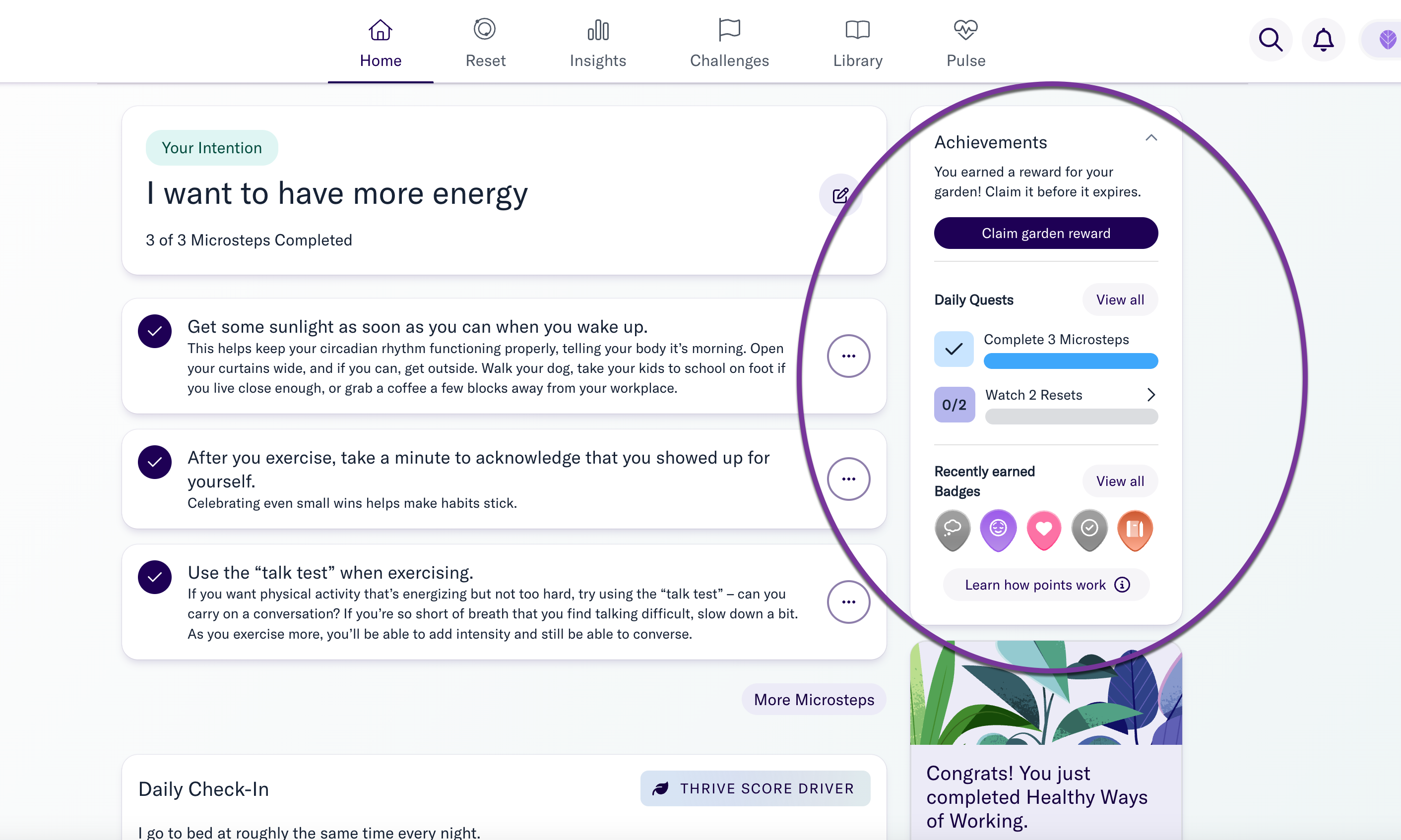The height and width of the screenshot is (840, 1401).
Task: Click the More Microsteps button
Action: (814, 700)
